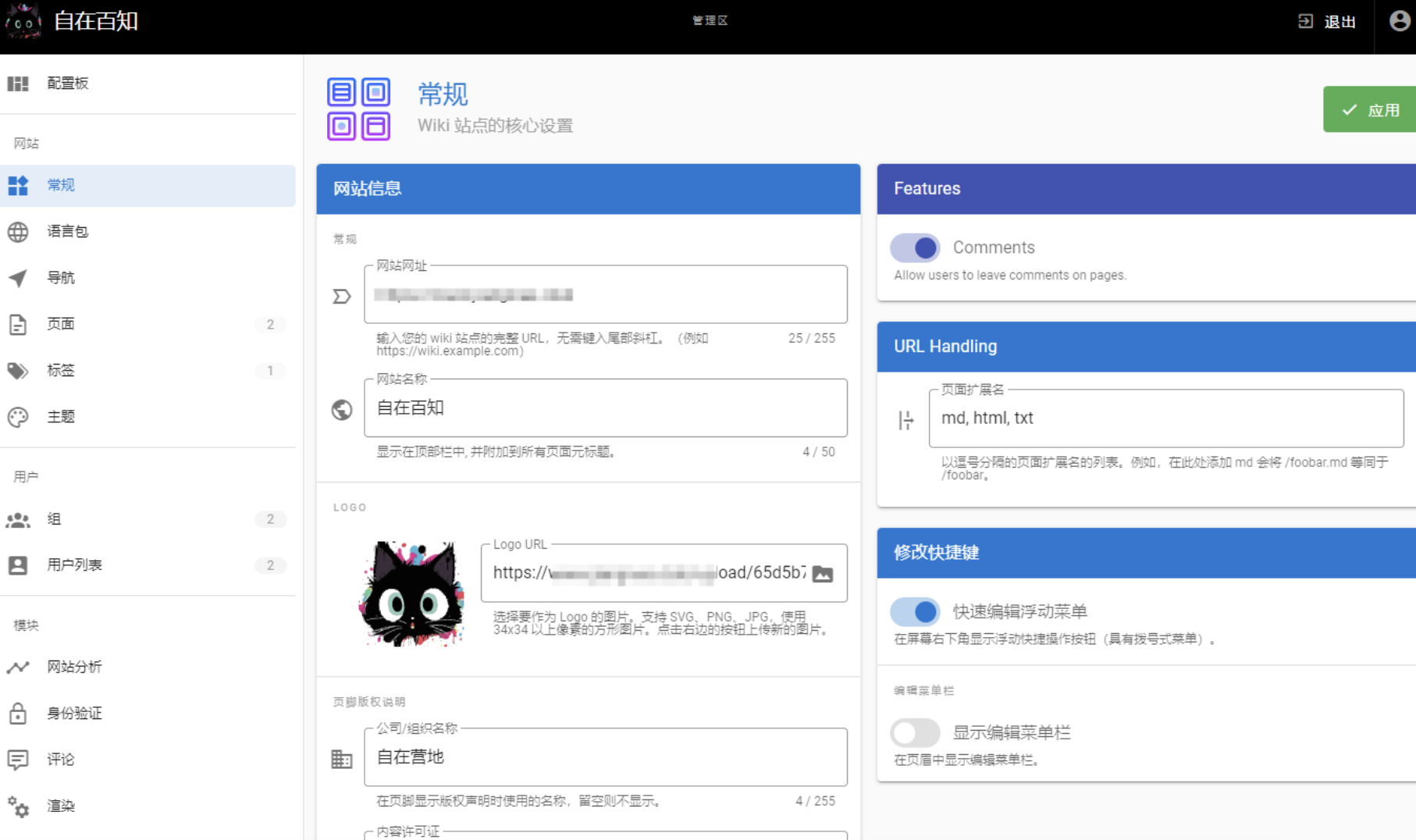Click the cat logo preview thumbnail

click(411, 593)
